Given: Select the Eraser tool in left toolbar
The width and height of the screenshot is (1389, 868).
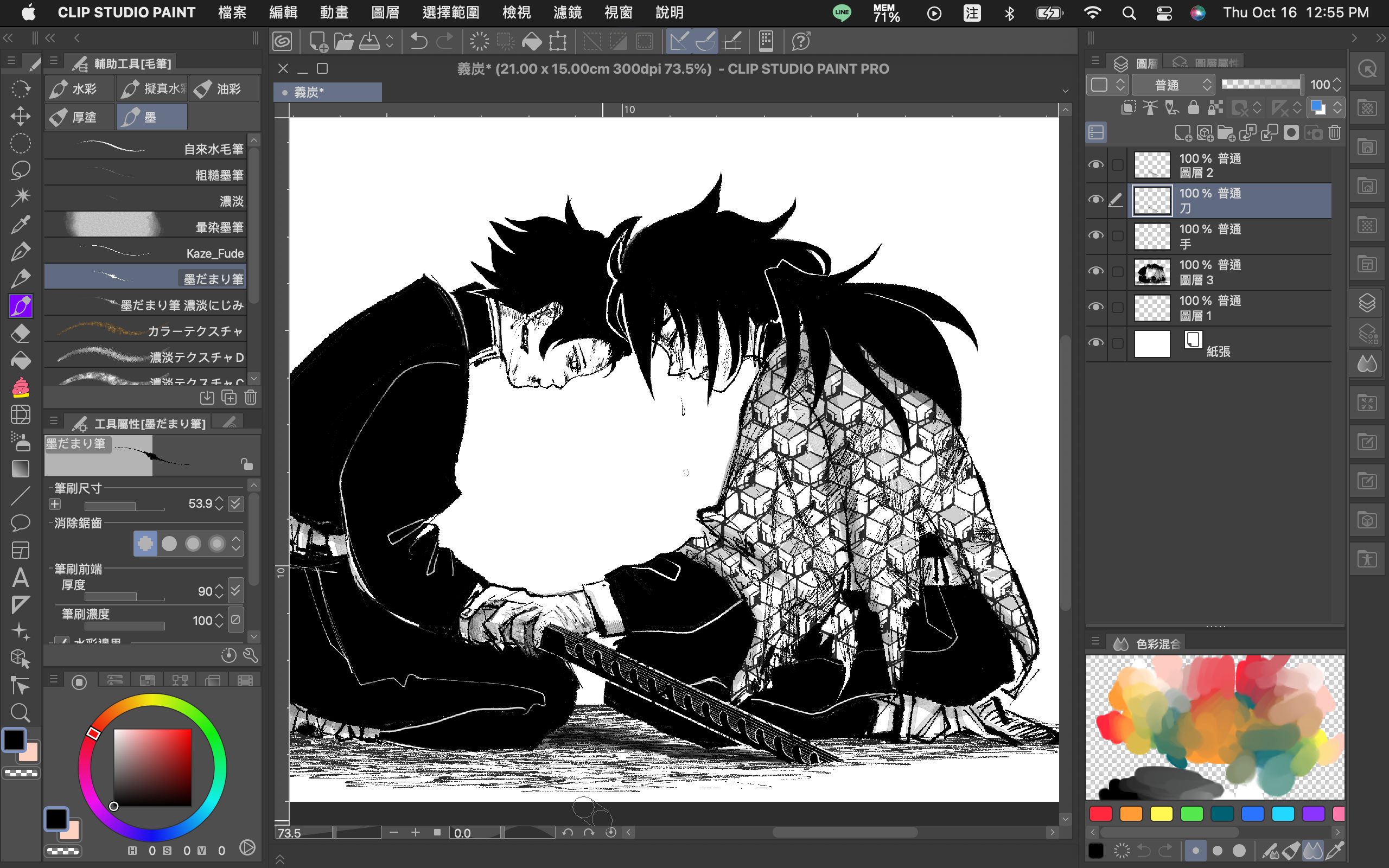Looking at the screenshot, I should coord(21,334).
